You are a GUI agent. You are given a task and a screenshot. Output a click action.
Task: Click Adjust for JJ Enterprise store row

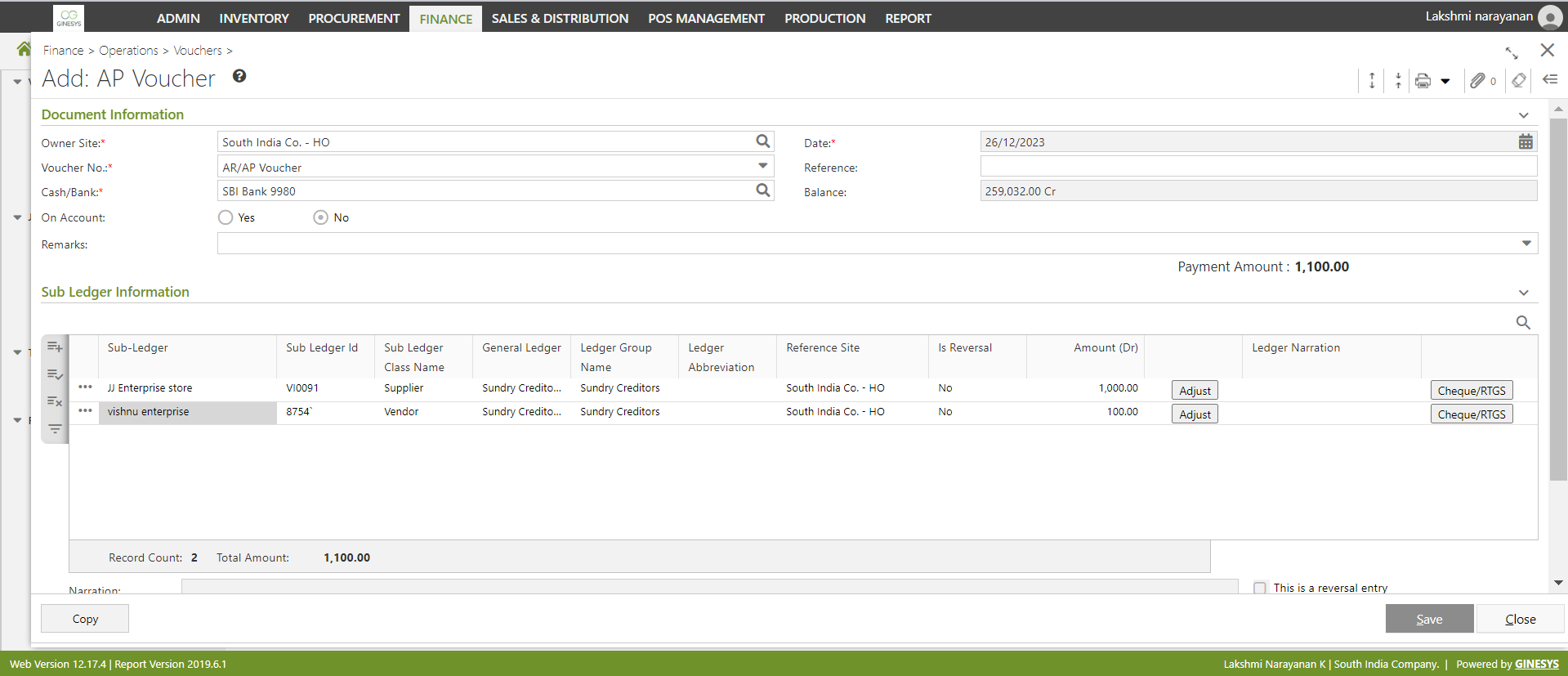point(1195,391)
